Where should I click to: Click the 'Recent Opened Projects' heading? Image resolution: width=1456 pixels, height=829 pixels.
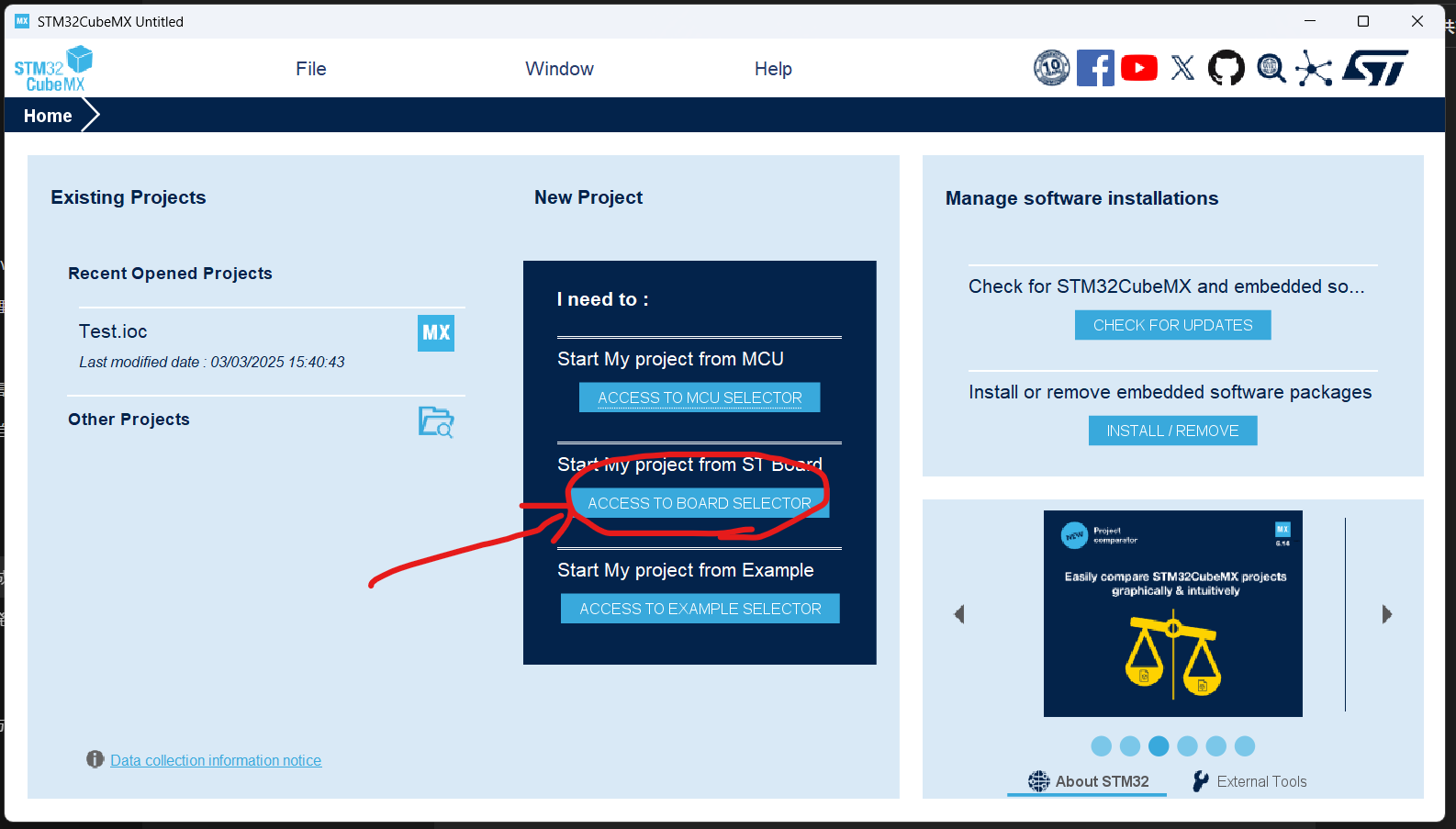coord(170,274)
